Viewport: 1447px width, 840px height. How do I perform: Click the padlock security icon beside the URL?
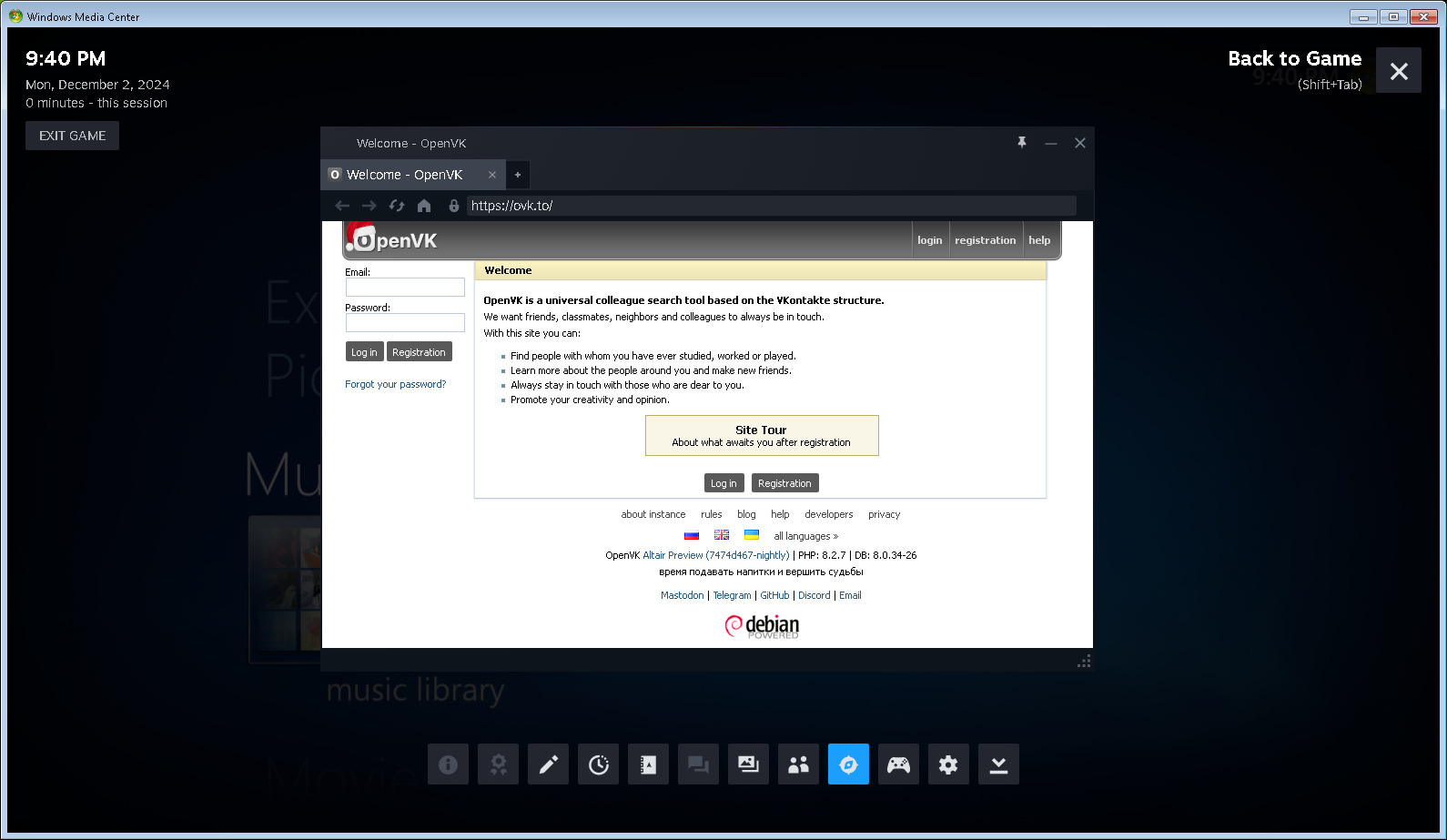tap(454, 206)
